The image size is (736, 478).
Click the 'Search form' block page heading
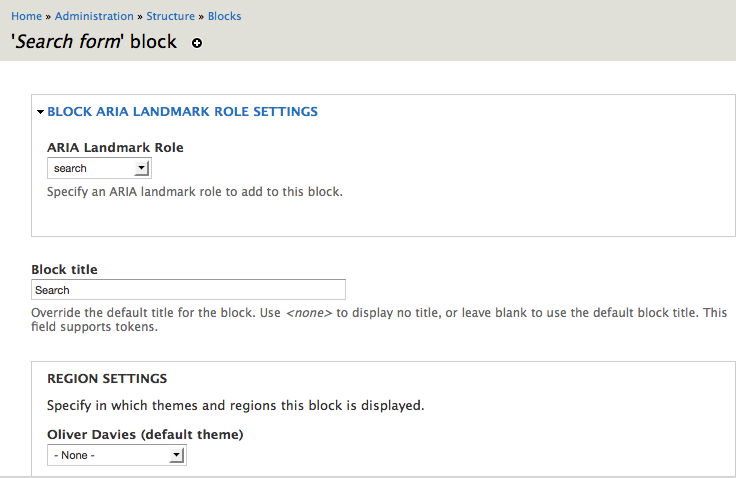[x=93, y=42]
